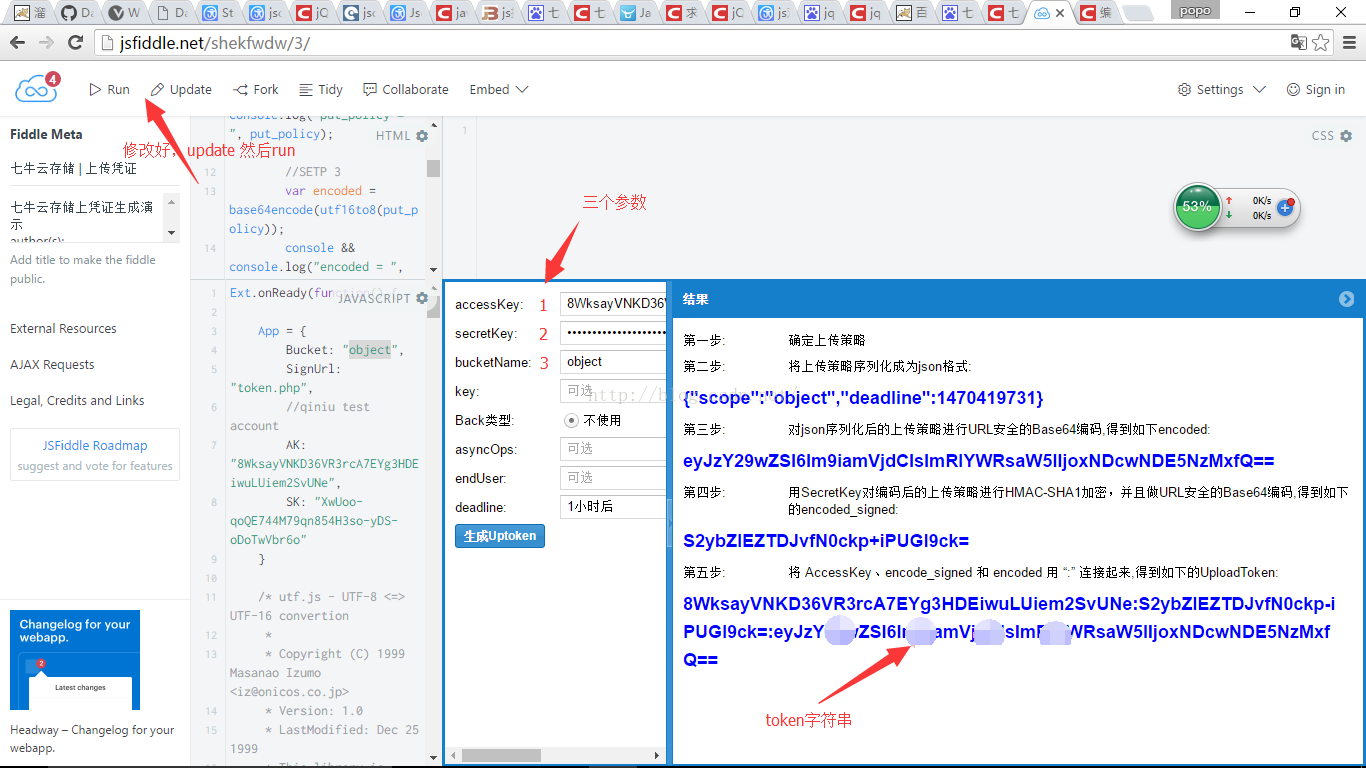Click the 生成Uptoken button
Screen dimensions: 1366x768
pos(500,536)
